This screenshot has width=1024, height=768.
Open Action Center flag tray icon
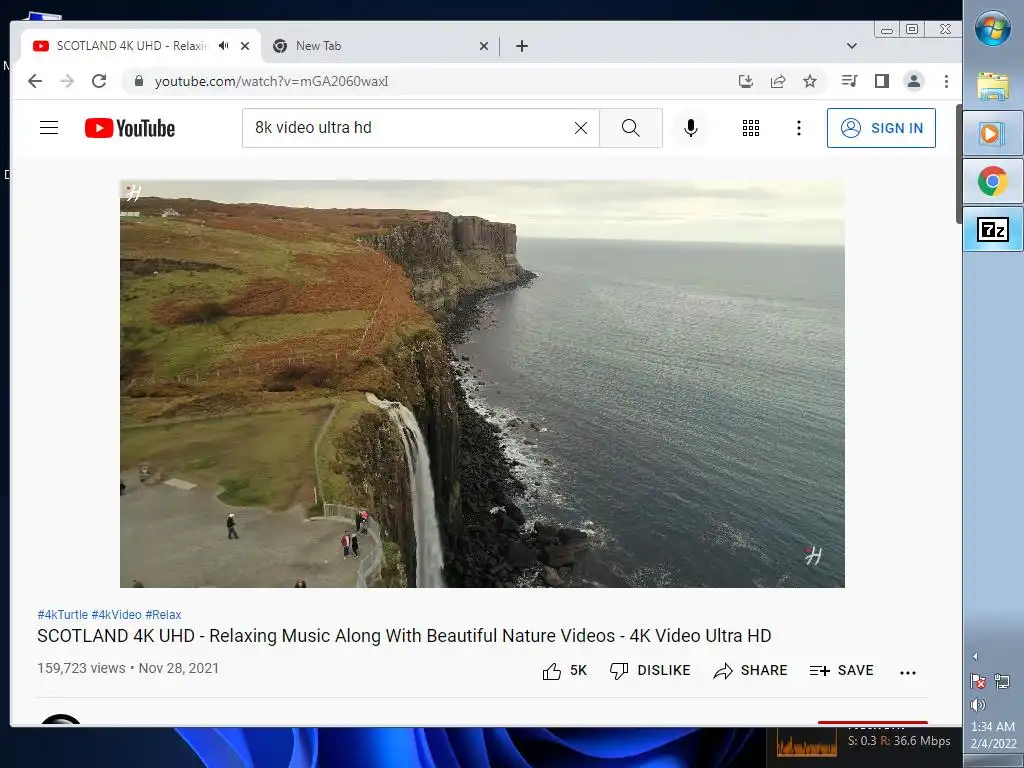pyautogui.click(x=978, y=682)
